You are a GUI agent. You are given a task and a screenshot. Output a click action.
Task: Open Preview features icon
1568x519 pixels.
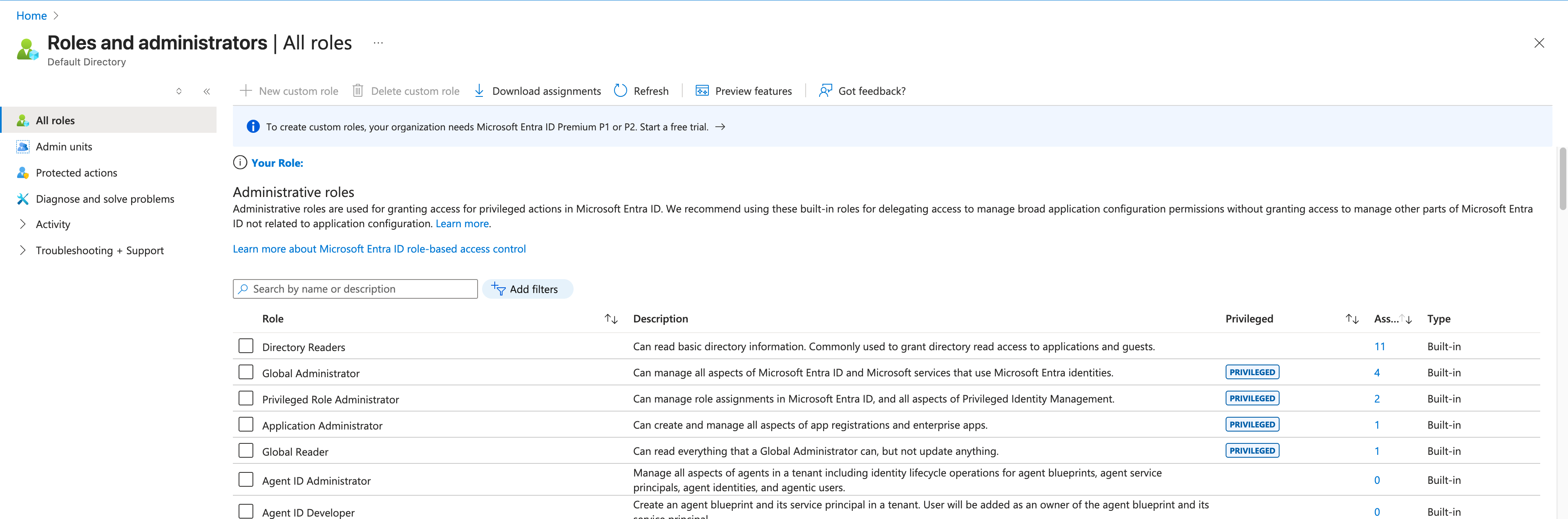(x=702, y=91)
